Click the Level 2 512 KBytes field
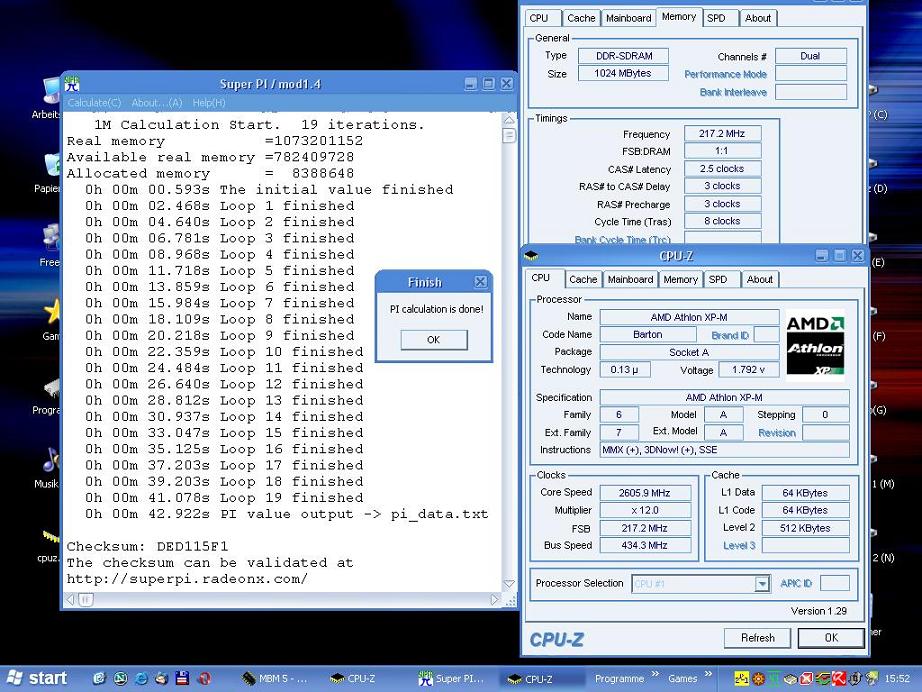Image resolution: width=922 pixels, height=692 pixels. click(x=805, y=528)
